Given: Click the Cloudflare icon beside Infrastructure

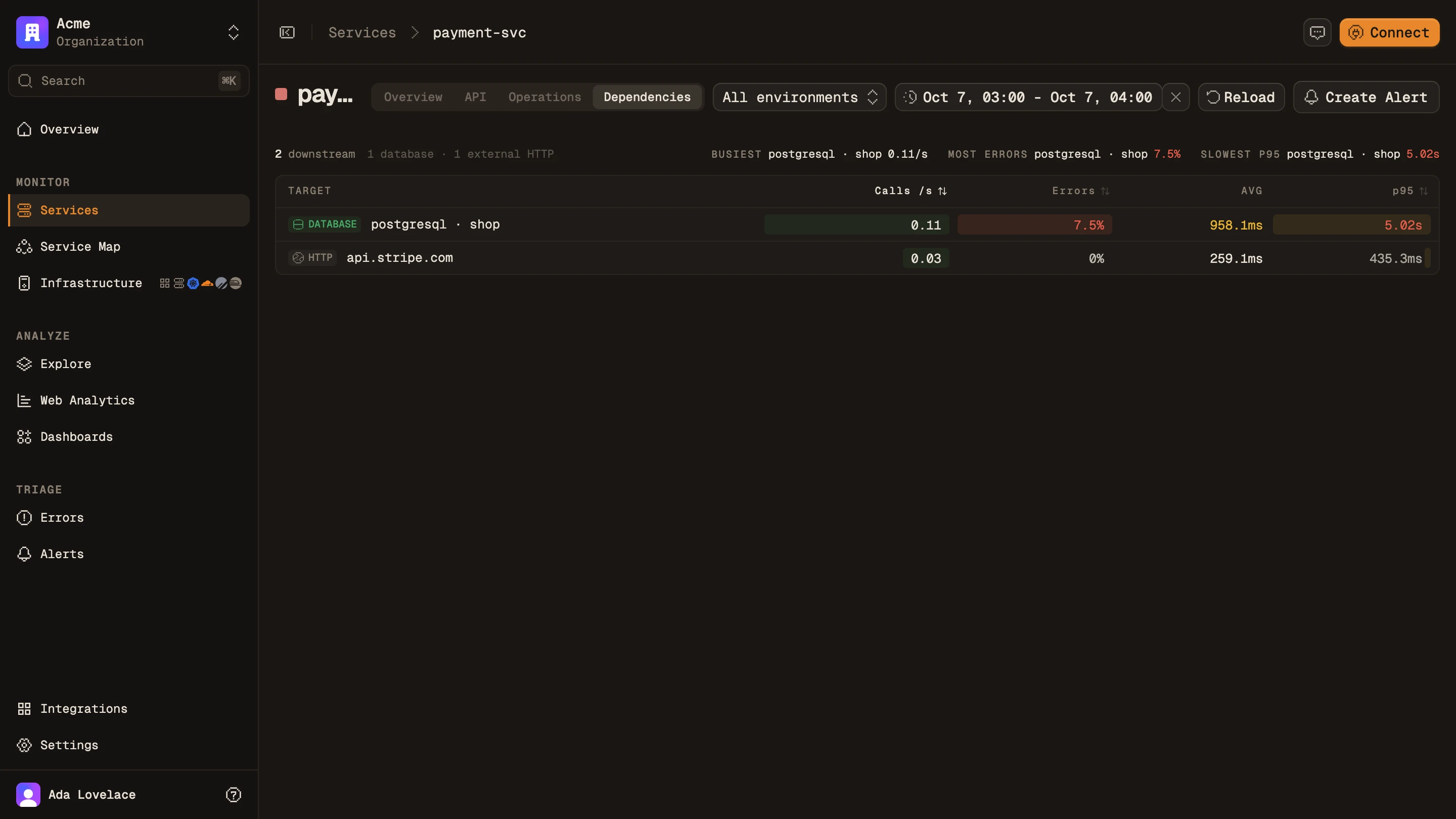Looking at the screenshot, I should (207, 283).
